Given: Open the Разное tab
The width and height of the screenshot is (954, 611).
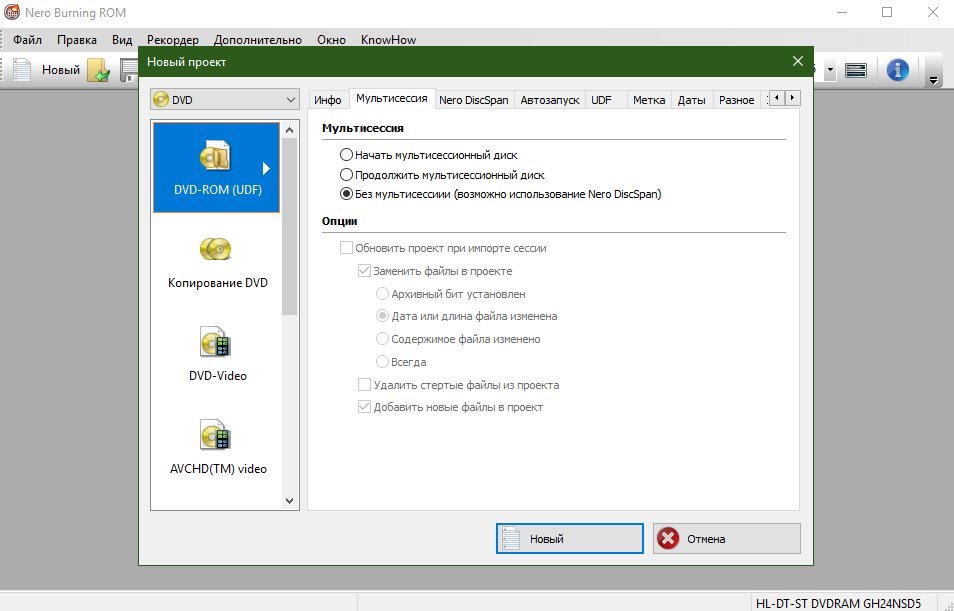Looking at the screenshot, I should pos(736,100).
